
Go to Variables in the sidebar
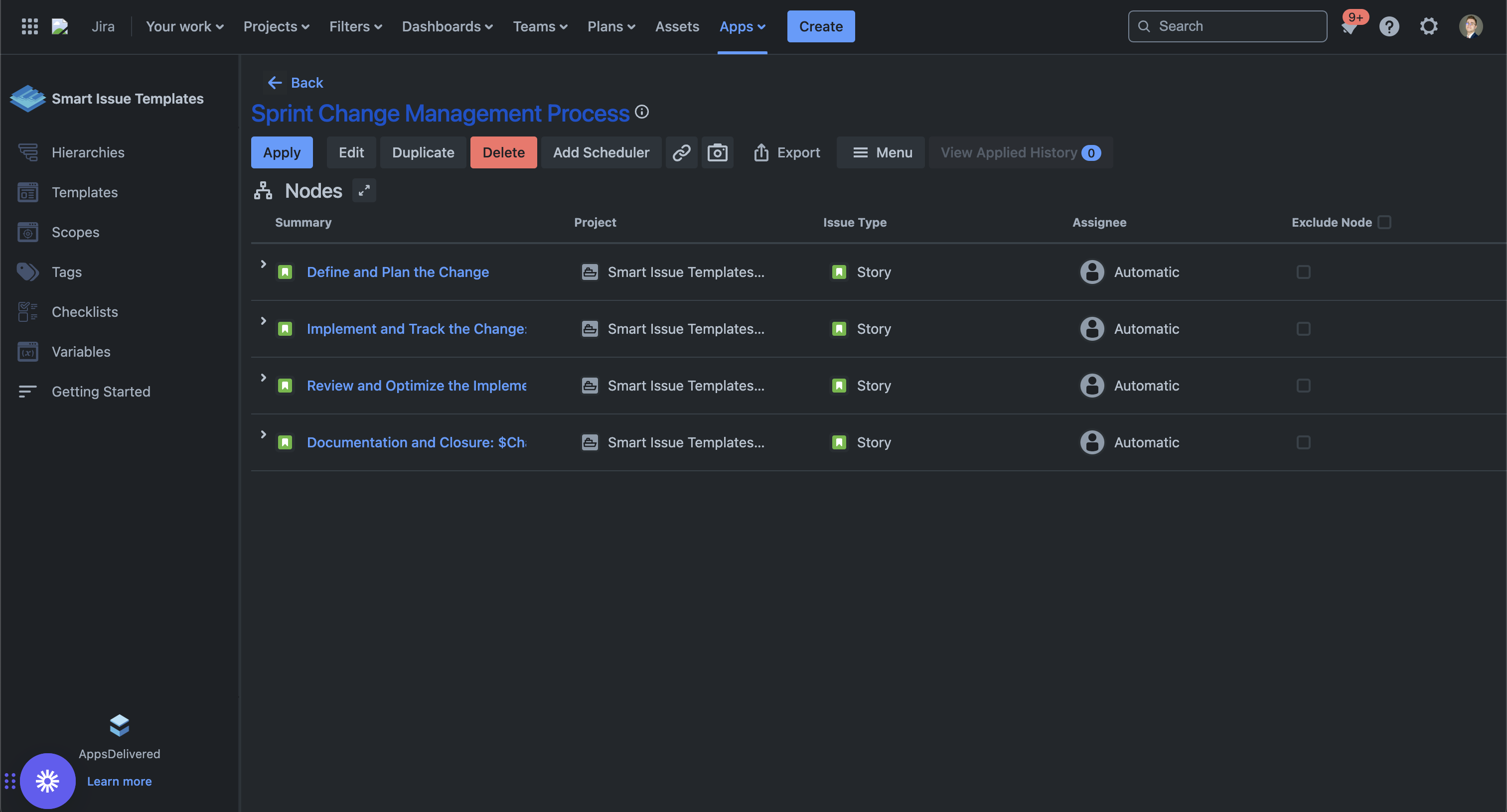coord(81,351)
